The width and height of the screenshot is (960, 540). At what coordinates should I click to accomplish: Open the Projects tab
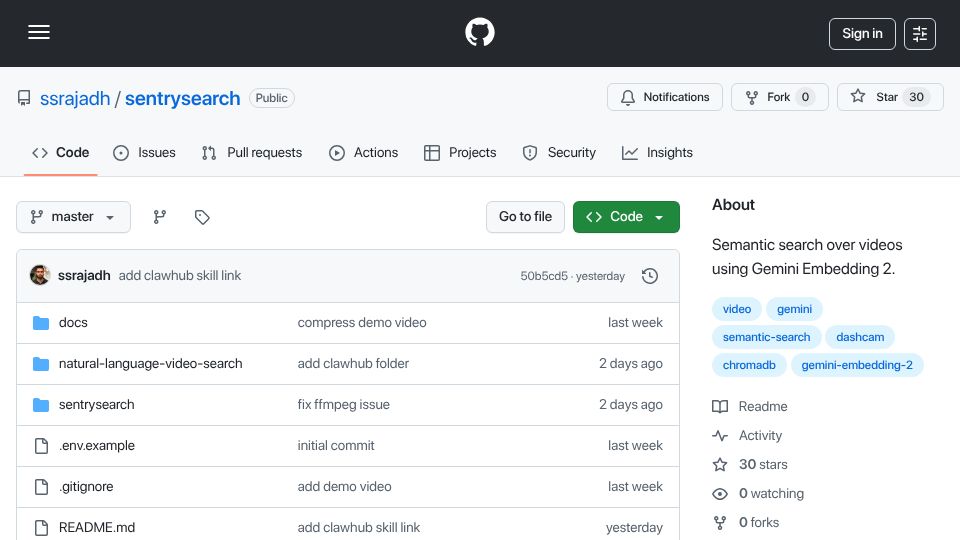[x=460, y=152]
